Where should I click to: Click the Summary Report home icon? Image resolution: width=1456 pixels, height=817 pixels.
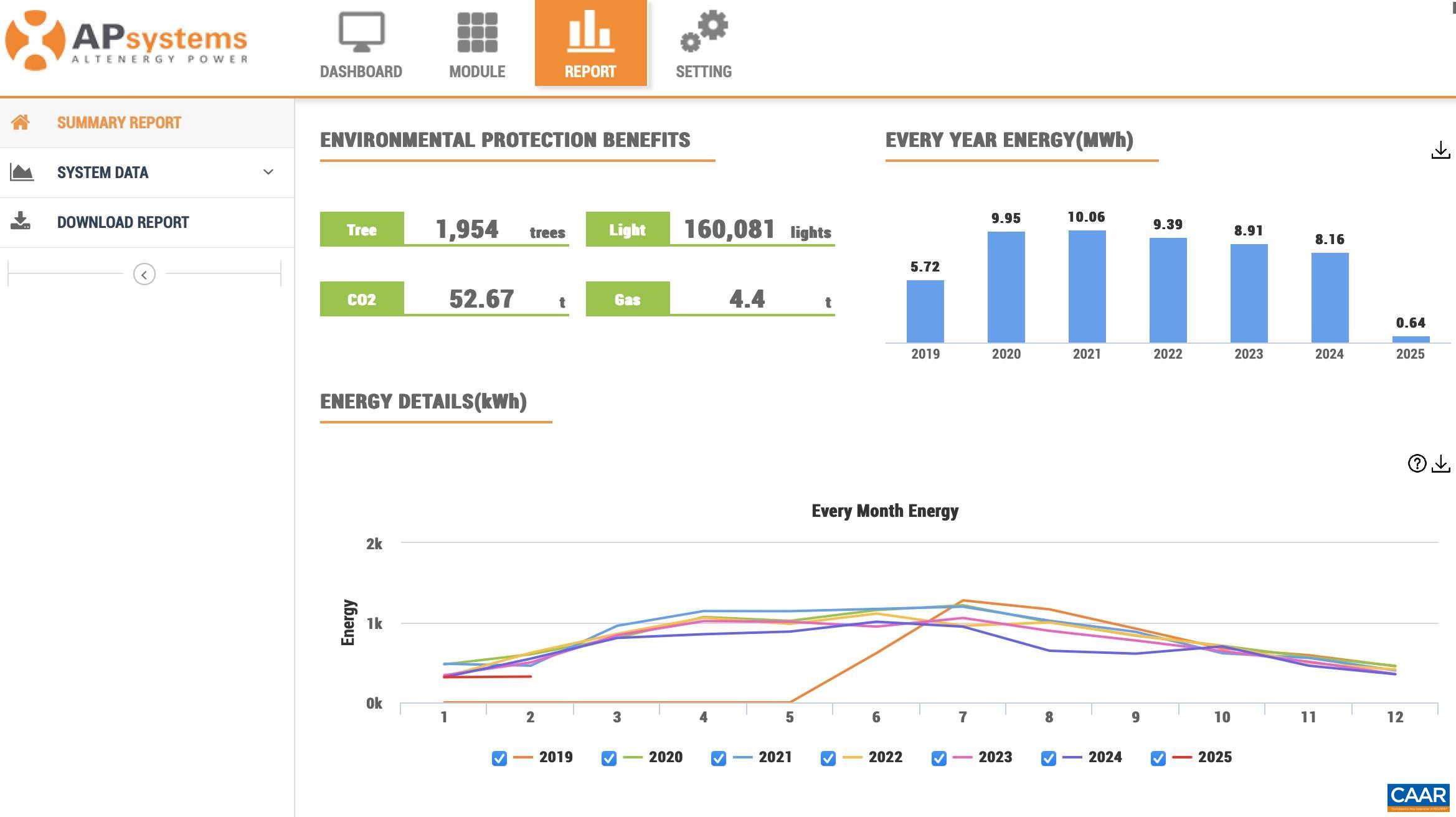(x=21, y=123)
